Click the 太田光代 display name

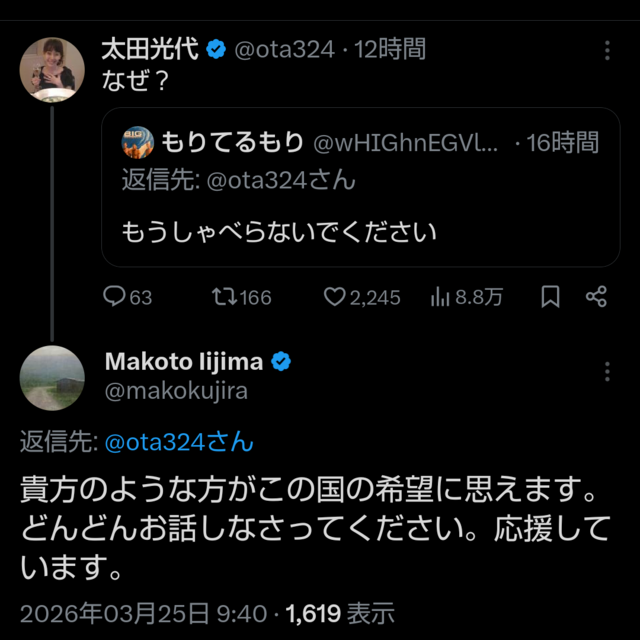pos(150,49)
